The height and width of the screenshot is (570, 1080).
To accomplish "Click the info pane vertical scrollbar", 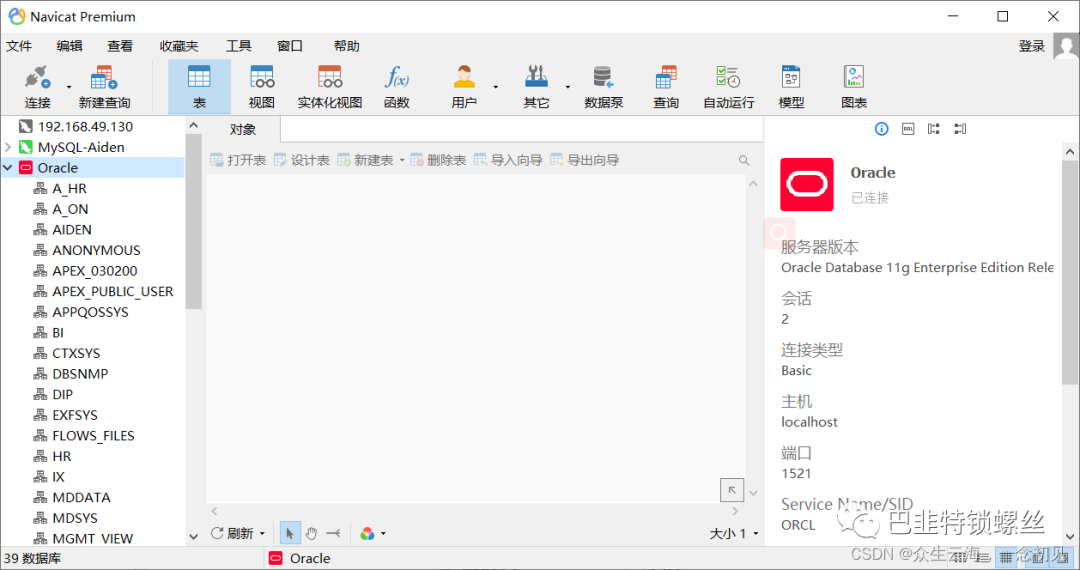I will point(1070,272).
